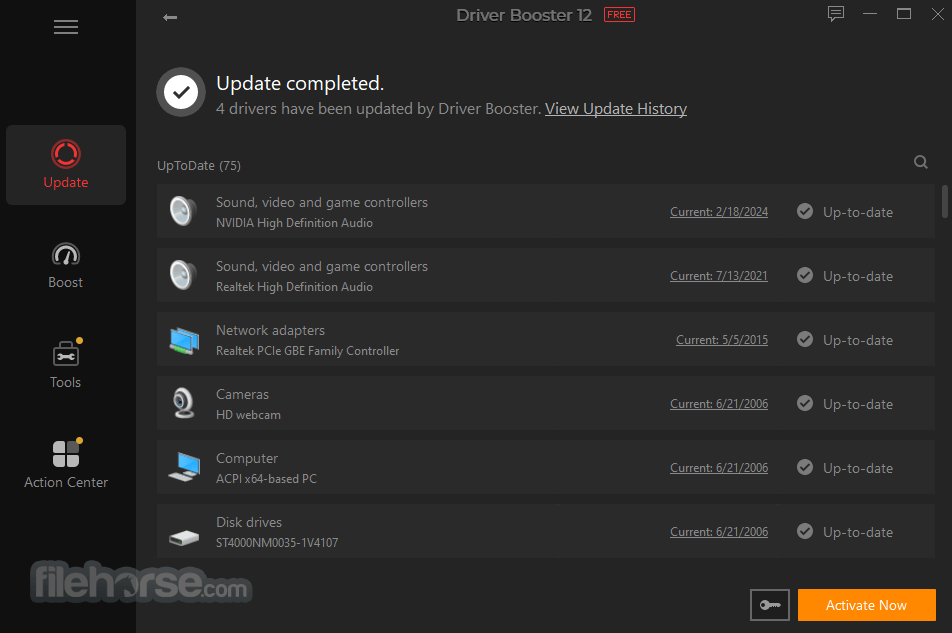Open Current: 6/21/2006 link for ST4000NM0035 disk
The height and width of the screenshot is (633, 952).
coord(719,532)
